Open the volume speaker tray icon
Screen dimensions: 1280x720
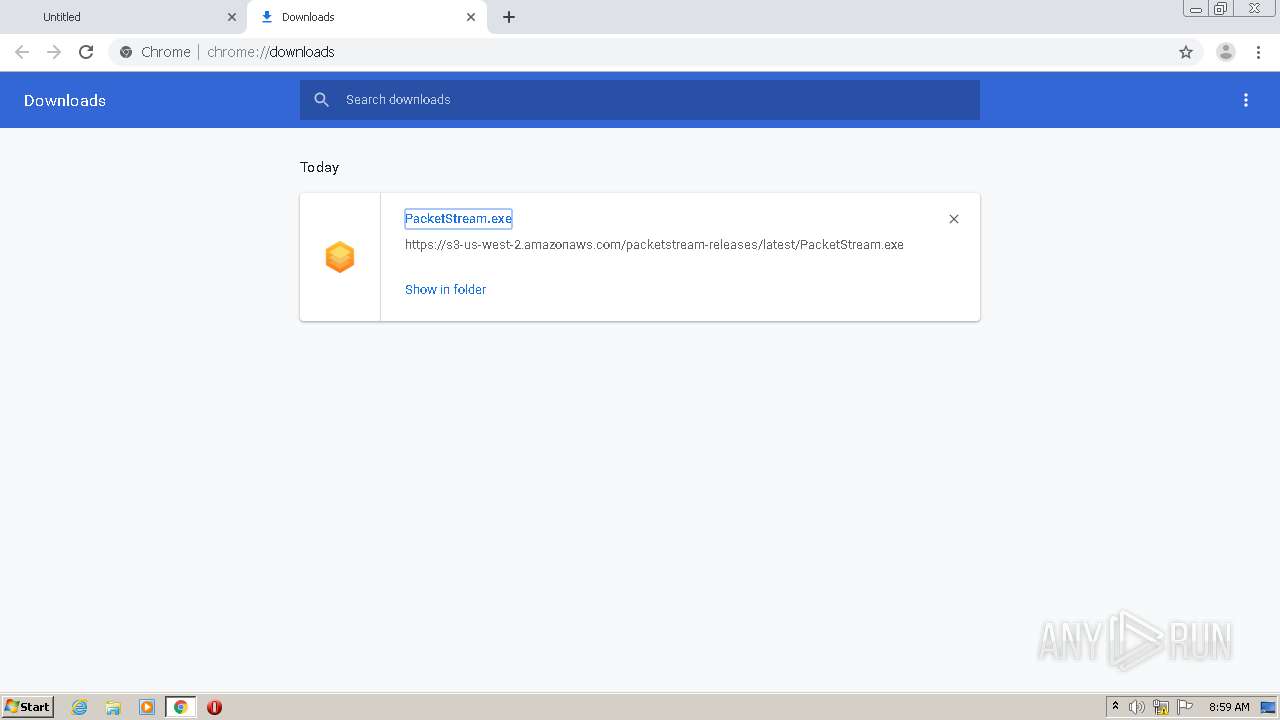point(1137,707)
